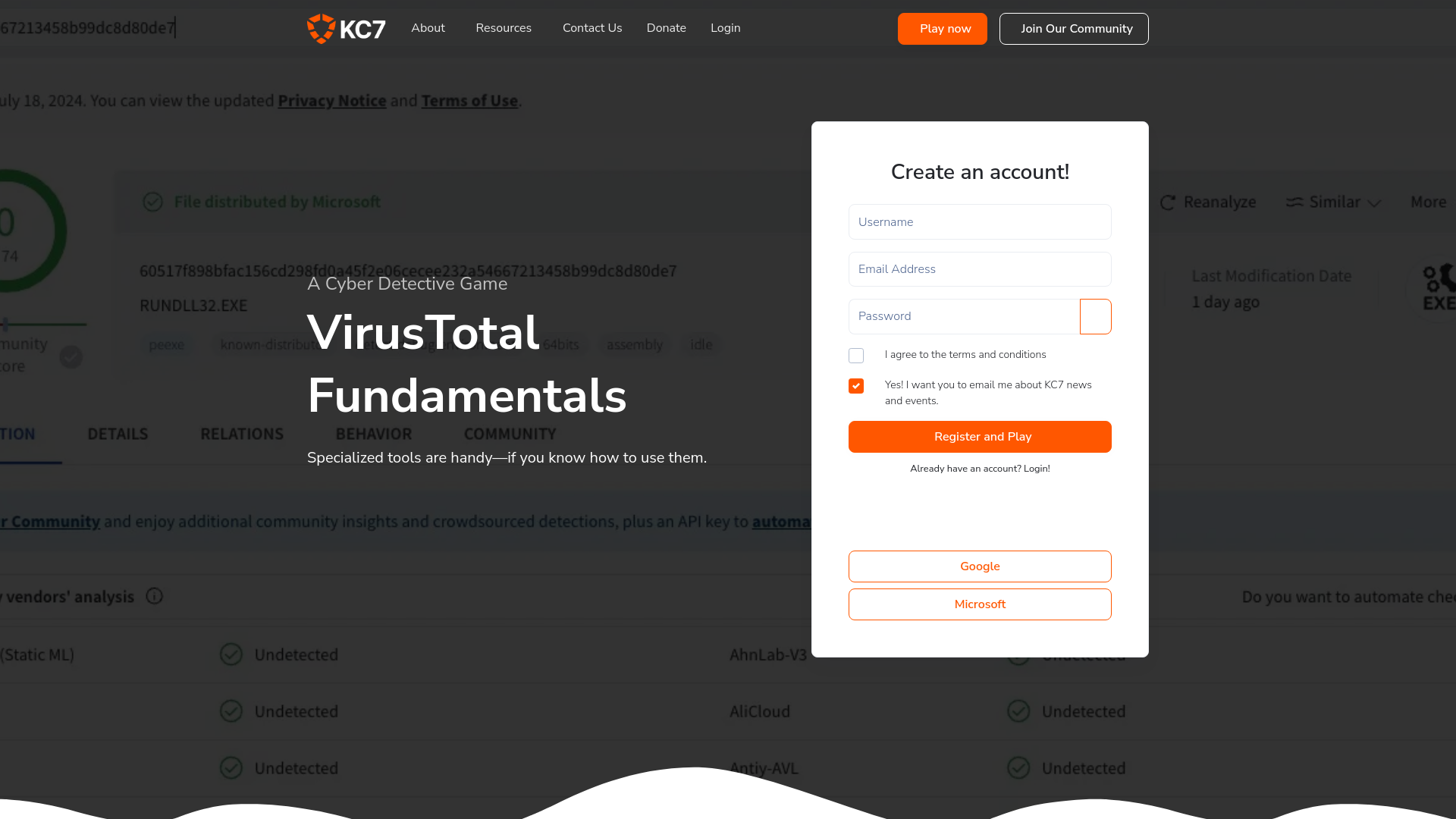This screenshot has width=1456, height=819.
Task: Click Register and Play button
Action: [980, 436]
